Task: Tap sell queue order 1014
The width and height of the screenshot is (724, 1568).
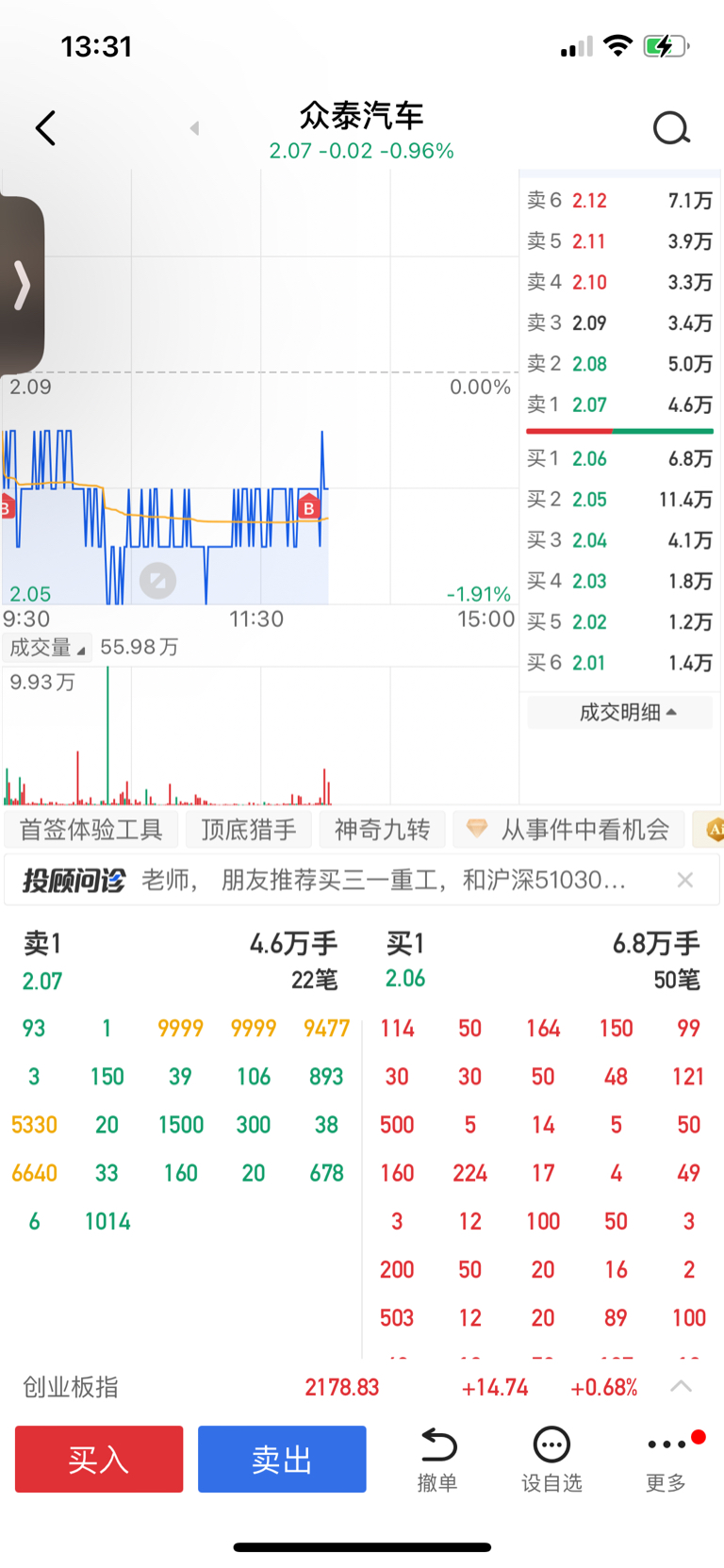Action: click(107, 1222)
